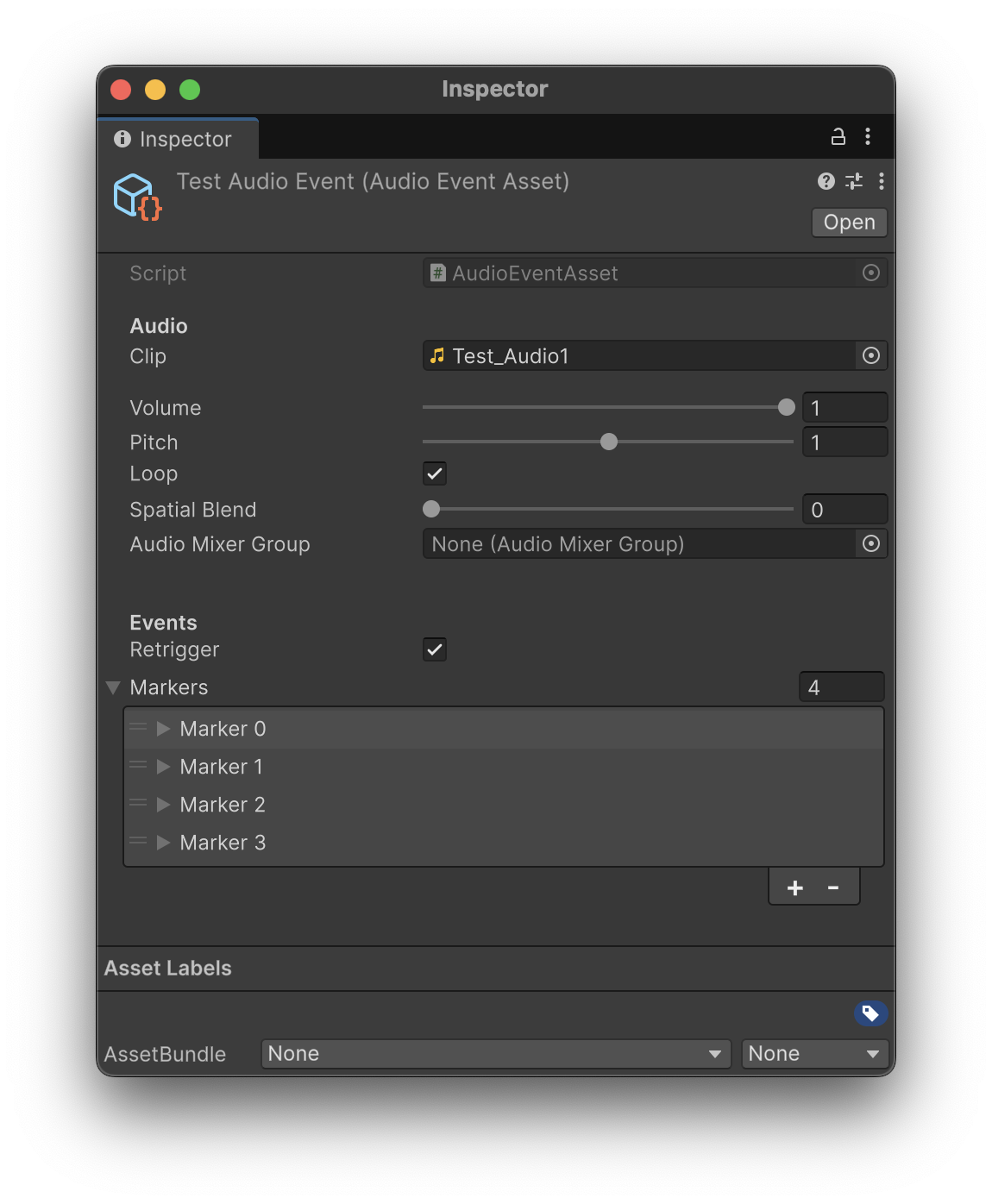Click the Test Audio Event asset title
This screenshot has height=1204, width=992.
tap(373, 182)
